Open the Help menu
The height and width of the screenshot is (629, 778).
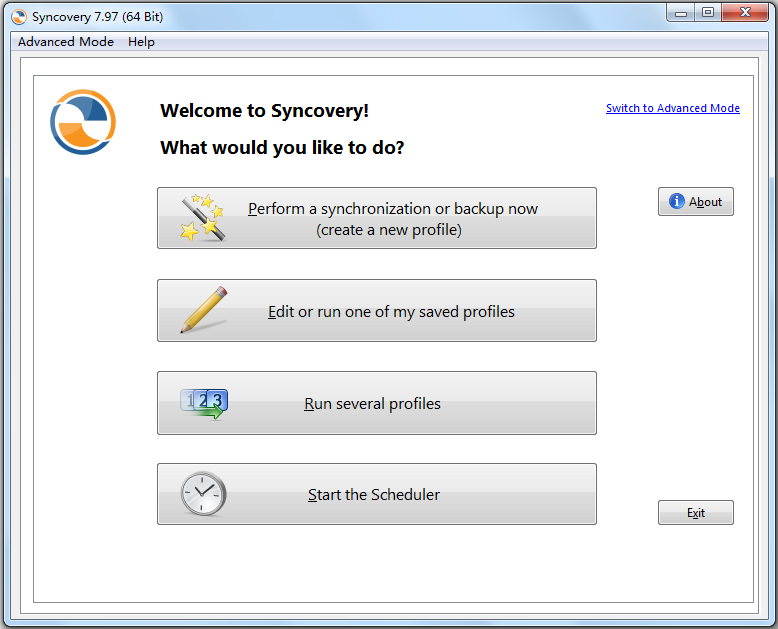coord(141,42)
